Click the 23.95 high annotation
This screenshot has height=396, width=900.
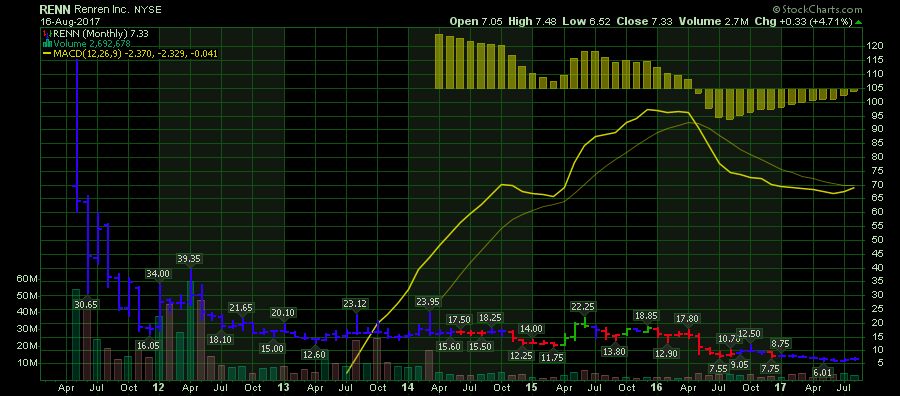[x=429, y=301]
